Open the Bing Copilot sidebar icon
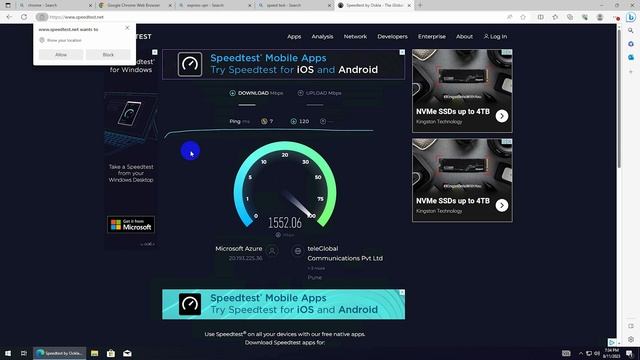The image size is (640, 360). (631, 17)
